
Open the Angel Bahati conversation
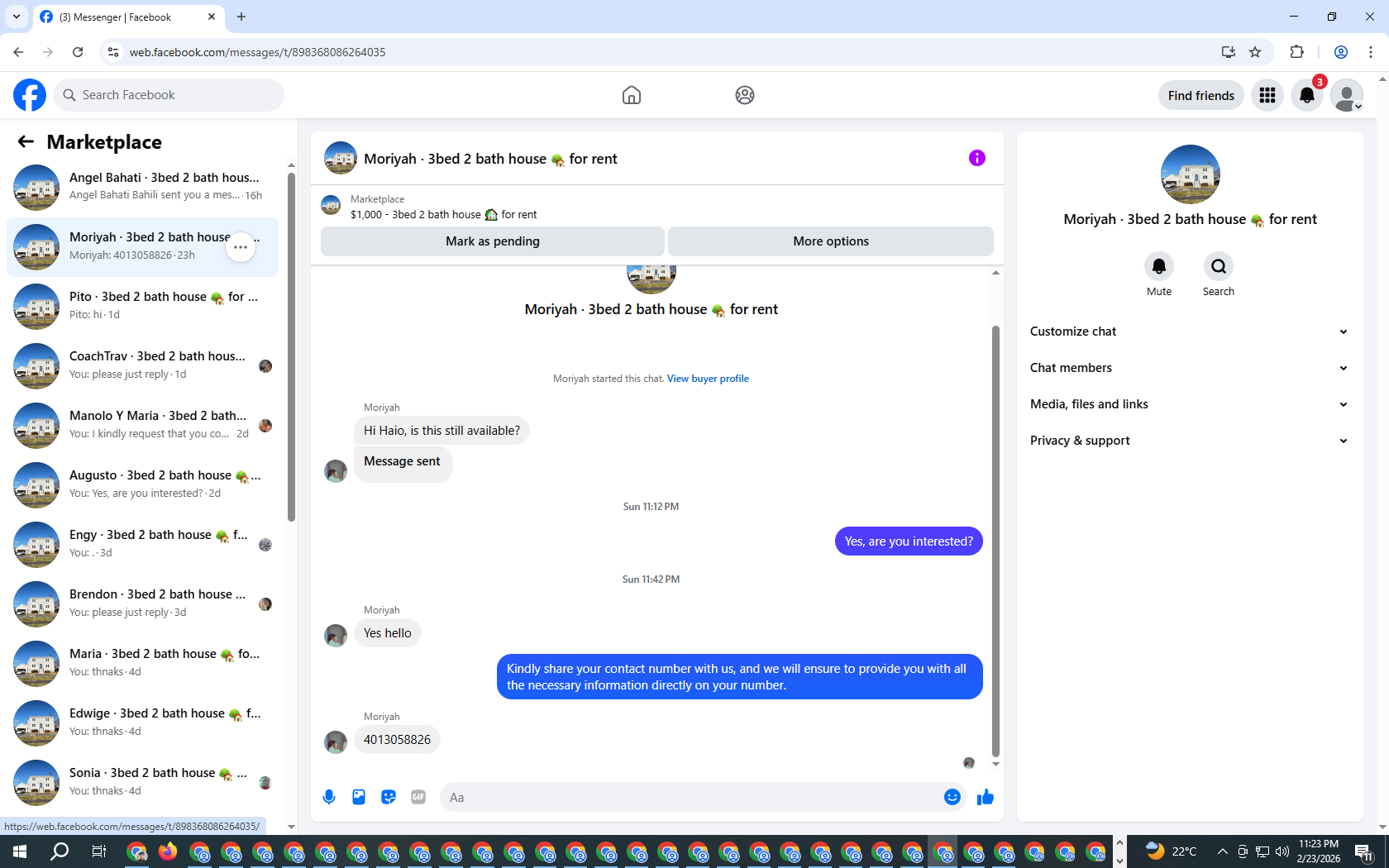(142, 187)
